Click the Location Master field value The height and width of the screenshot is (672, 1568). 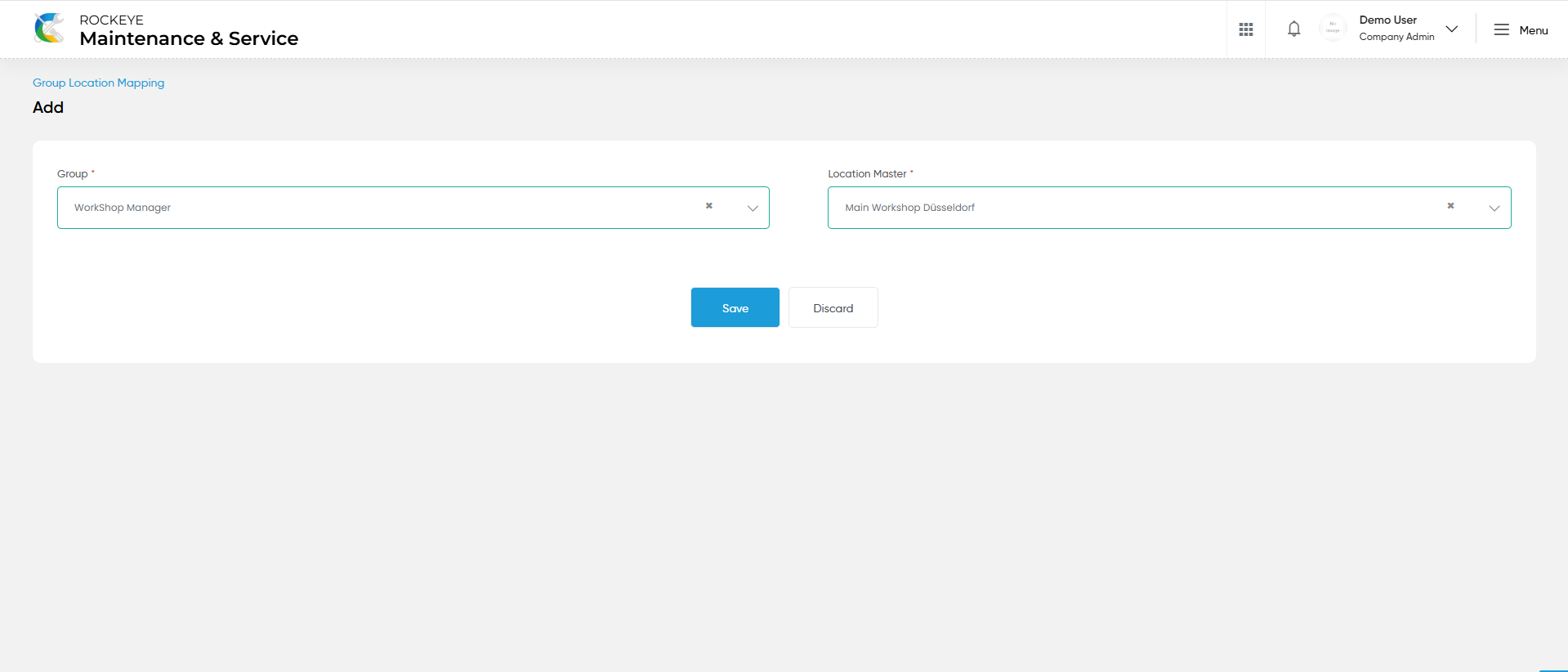coord(1168,208)
